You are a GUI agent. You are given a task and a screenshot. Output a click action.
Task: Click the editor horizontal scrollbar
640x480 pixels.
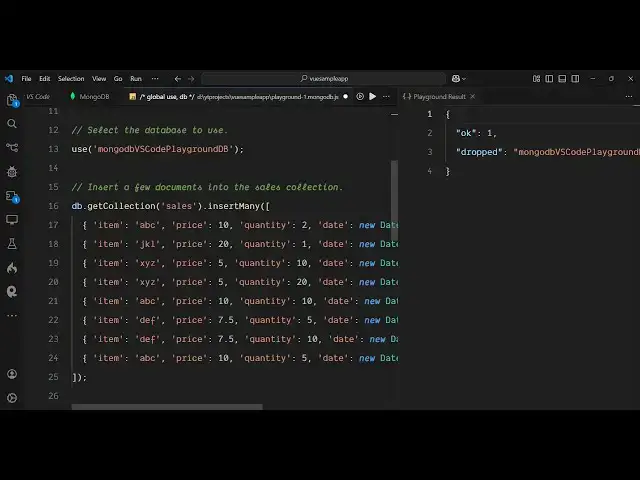pos(167,407)
